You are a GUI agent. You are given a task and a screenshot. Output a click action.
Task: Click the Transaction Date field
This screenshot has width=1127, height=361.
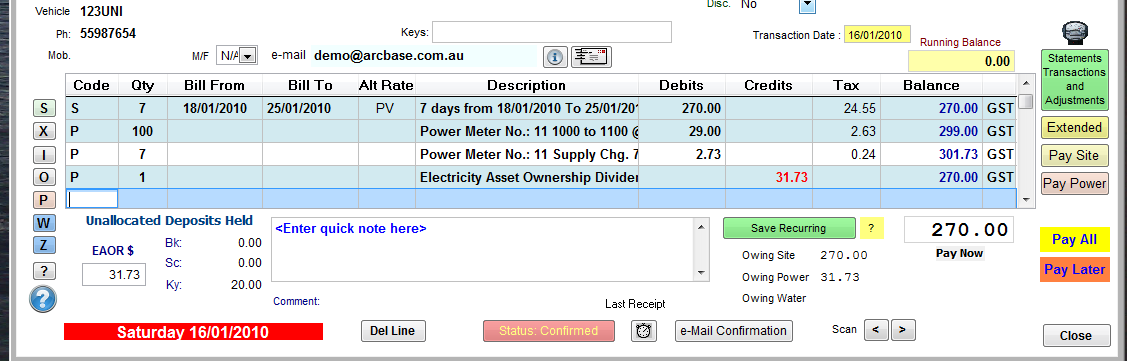[878, 35]
